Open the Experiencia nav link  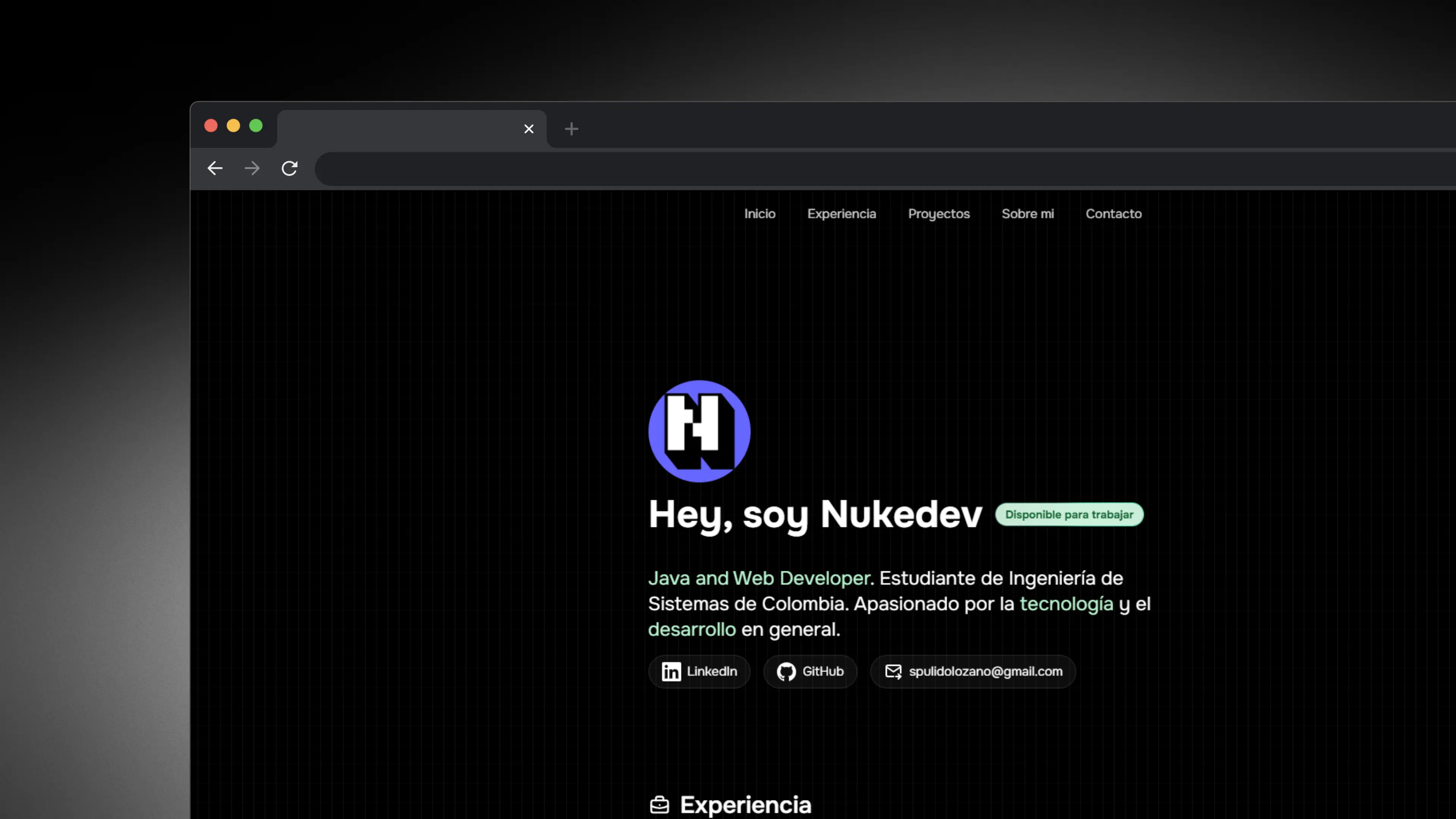click(x=842, y=213)
